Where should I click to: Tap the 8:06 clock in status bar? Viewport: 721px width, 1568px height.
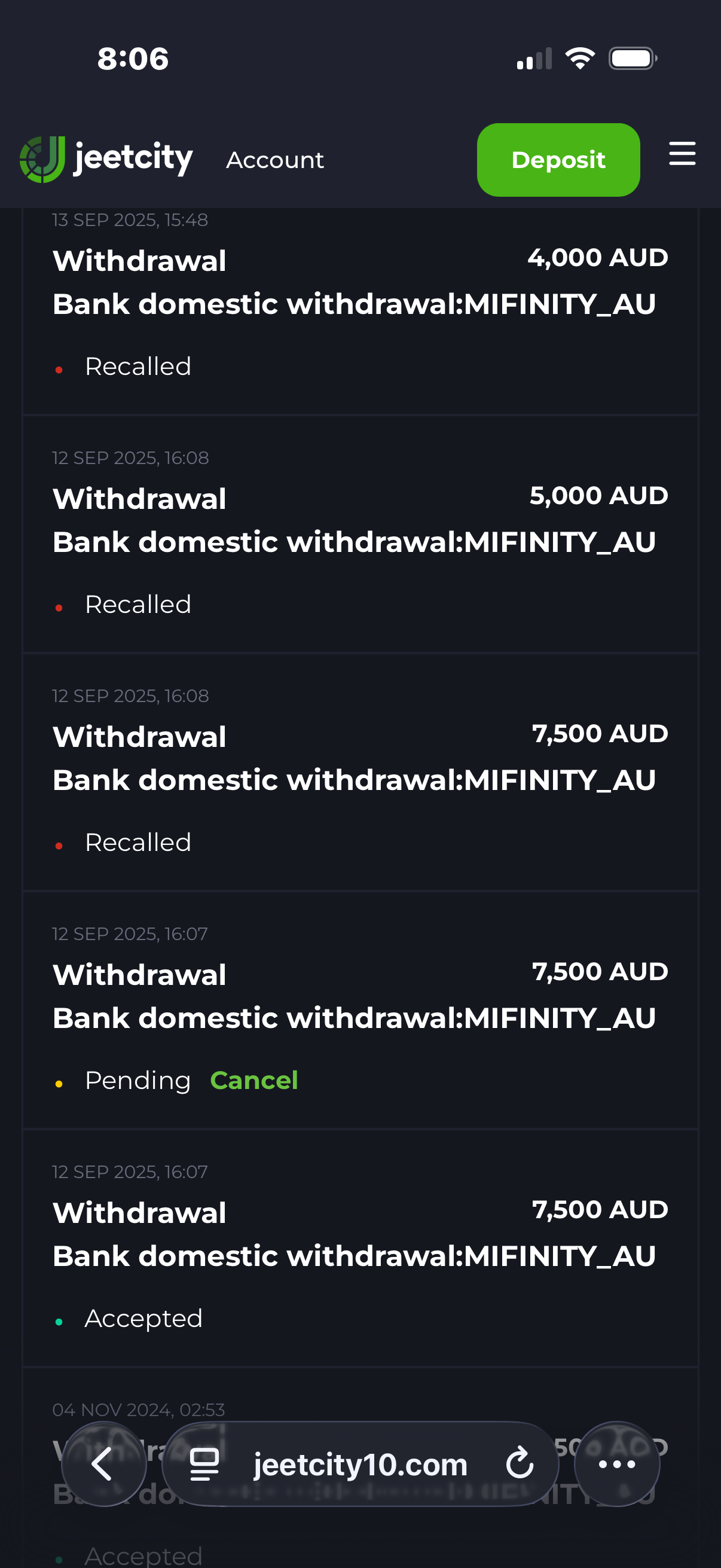[x=133, y=59]
